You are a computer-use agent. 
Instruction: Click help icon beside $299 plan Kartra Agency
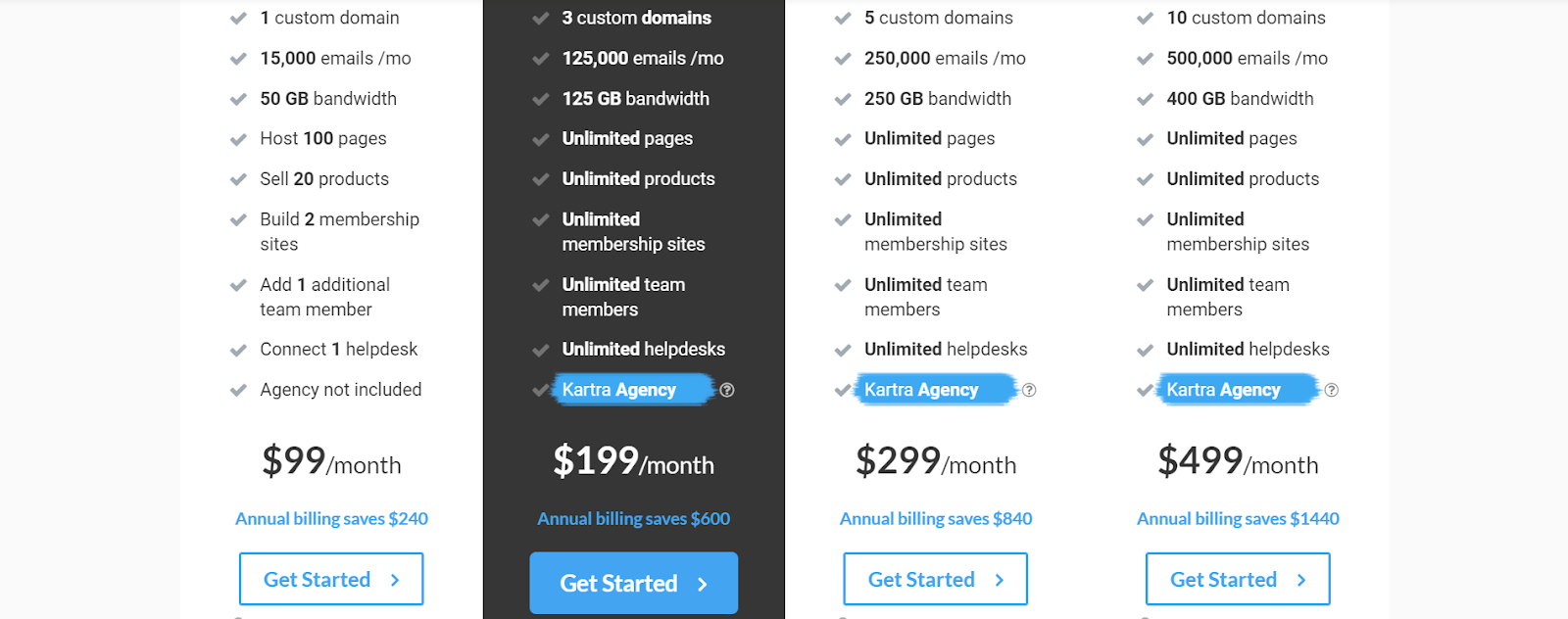coord(1029,390)
